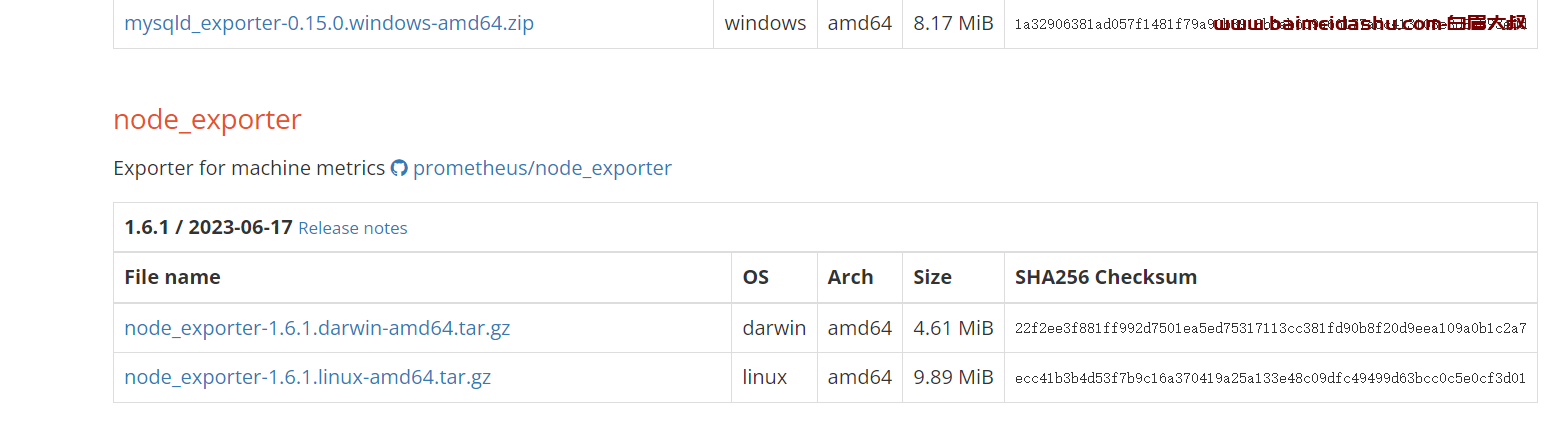Click the linux OS cell
The image size is (1555, 424).
point(765,378)
